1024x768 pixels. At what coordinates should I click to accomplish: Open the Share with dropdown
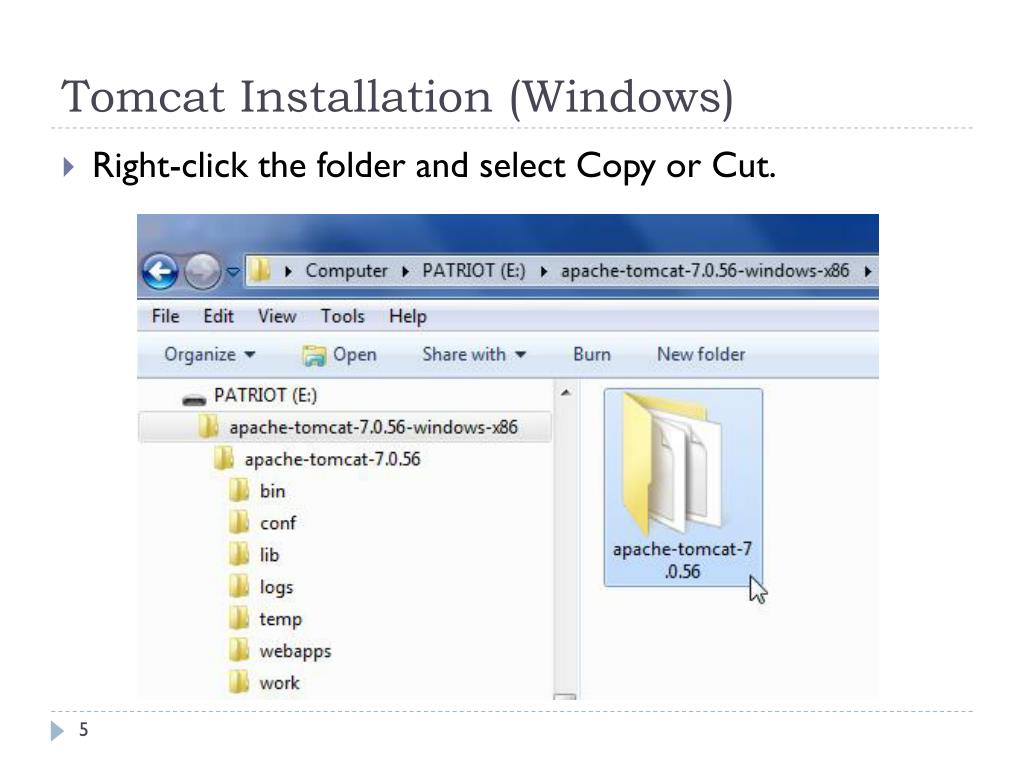[x=474, y=354]
